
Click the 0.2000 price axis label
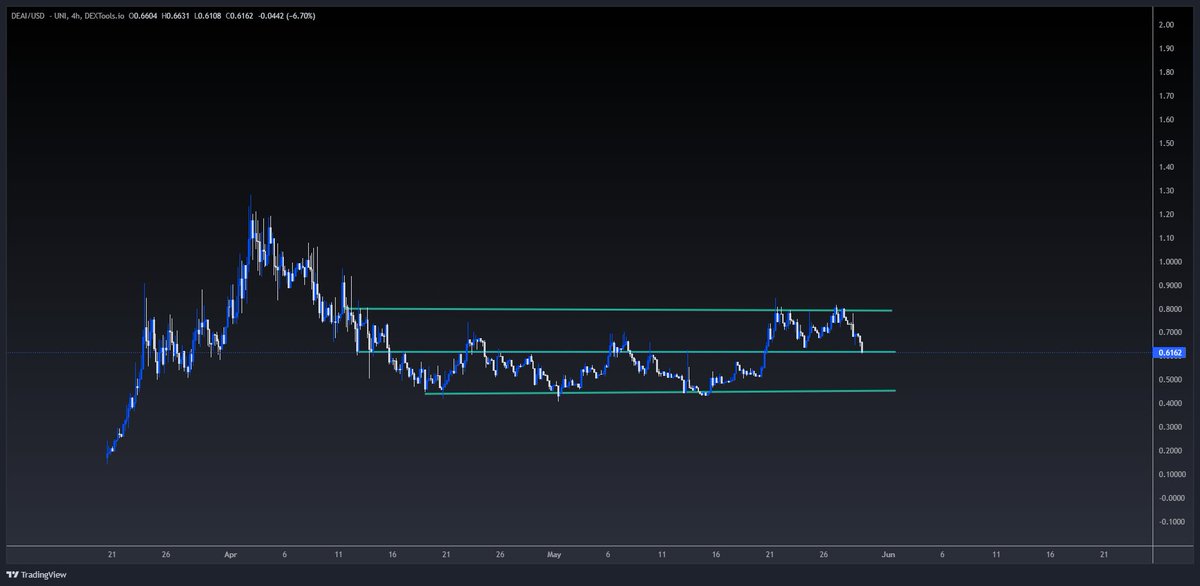1169,451
